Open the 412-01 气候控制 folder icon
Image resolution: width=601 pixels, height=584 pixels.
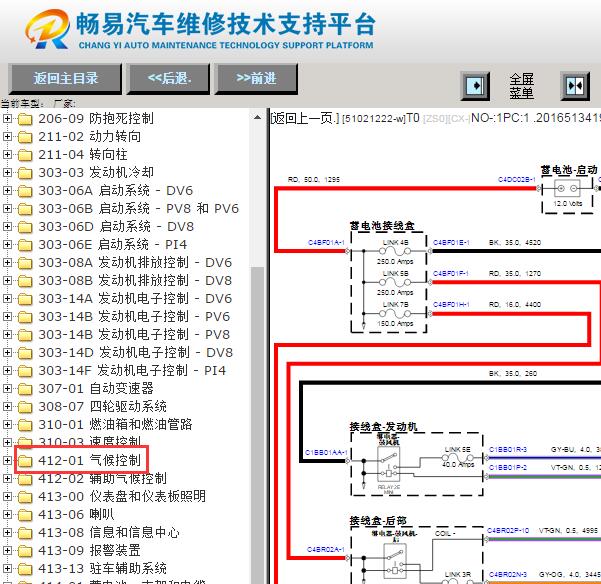click(25, 461)
